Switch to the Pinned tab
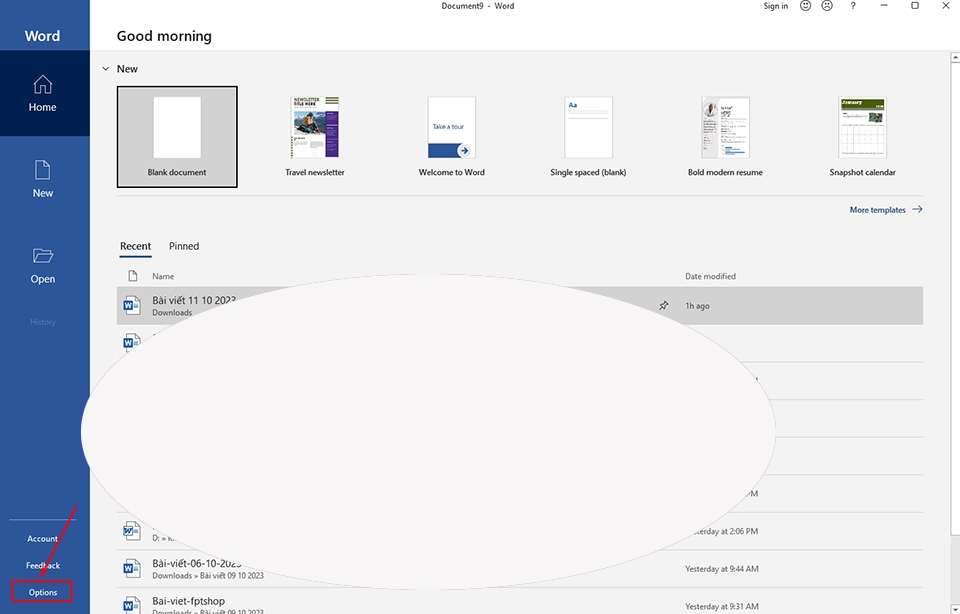Image resolution: width=960 pixels, height=614 pixels. (x=184, y=246)
